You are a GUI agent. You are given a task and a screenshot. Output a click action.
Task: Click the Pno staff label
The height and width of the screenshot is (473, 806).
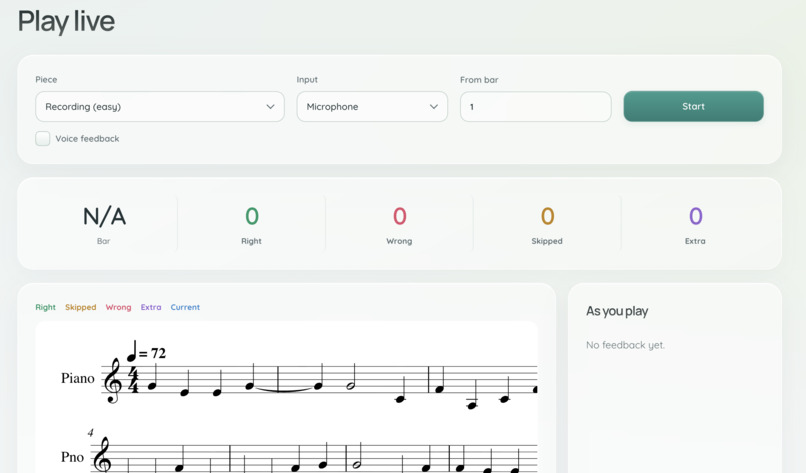72,457
